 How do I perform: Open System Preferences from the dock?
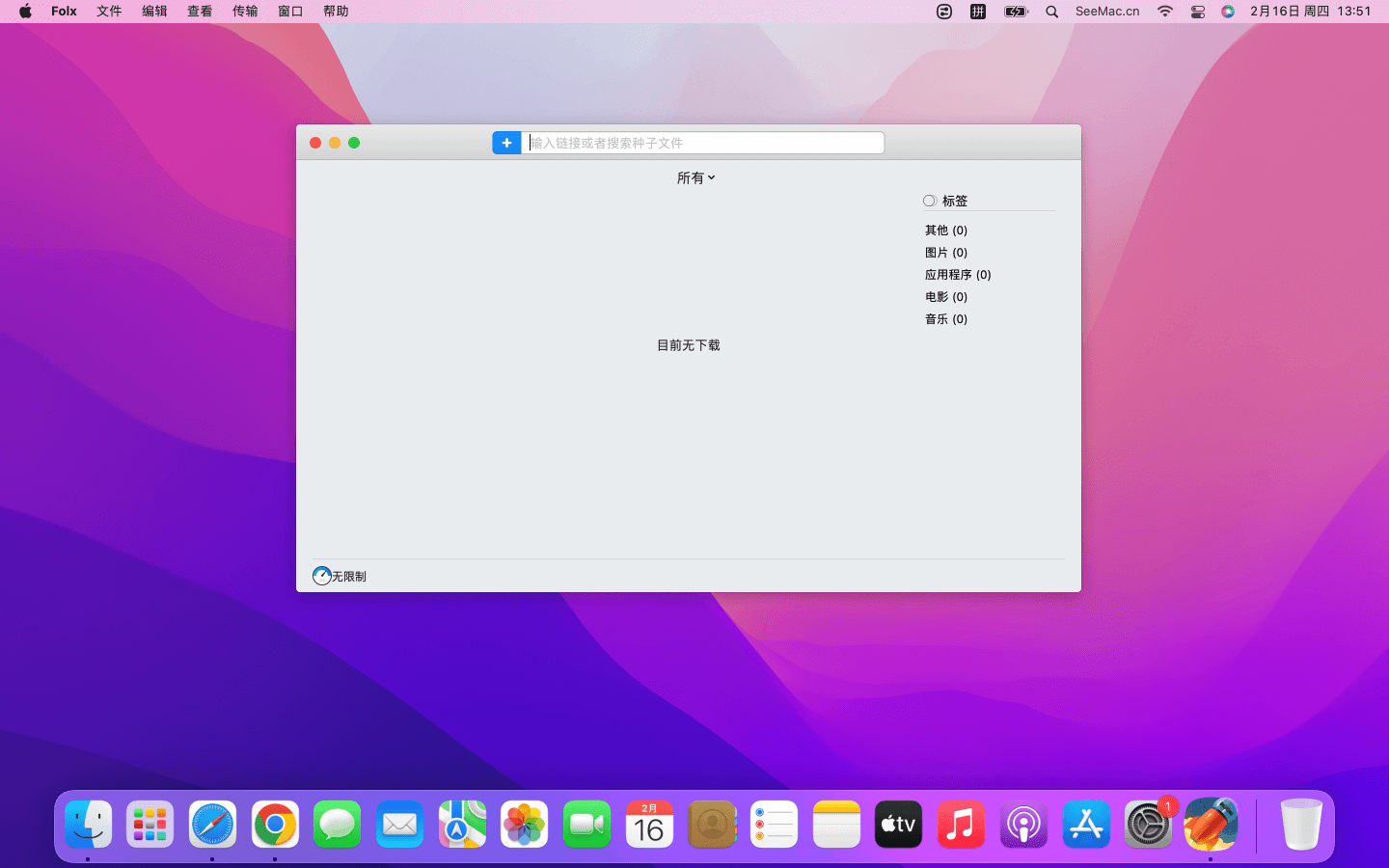tap(1148, 825)
